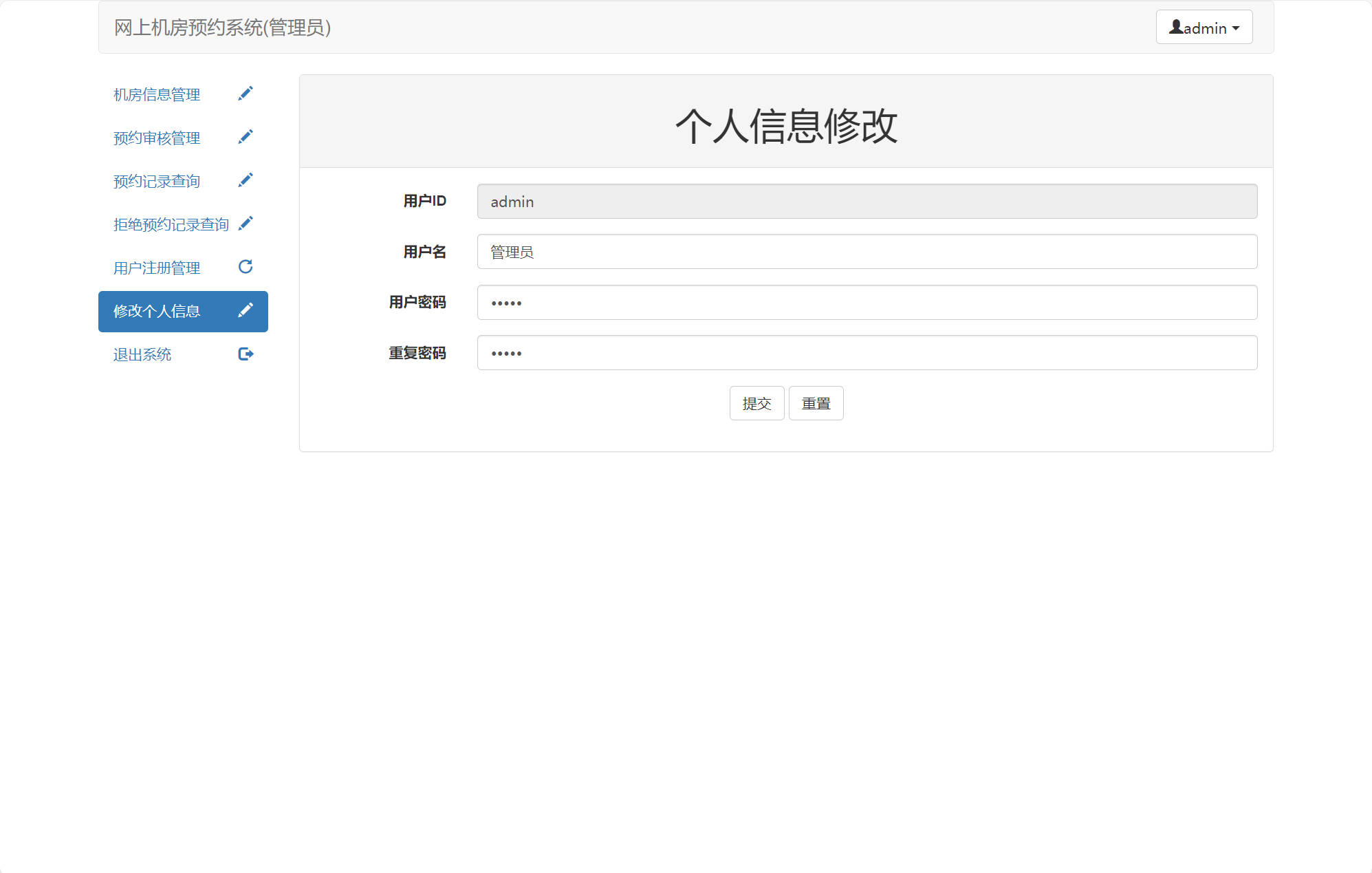Image resolution: width=1372 pixels, height=873 pixels.
Task: Click the pencil icon beside 机房信息管理
Action: click(246, 93)
